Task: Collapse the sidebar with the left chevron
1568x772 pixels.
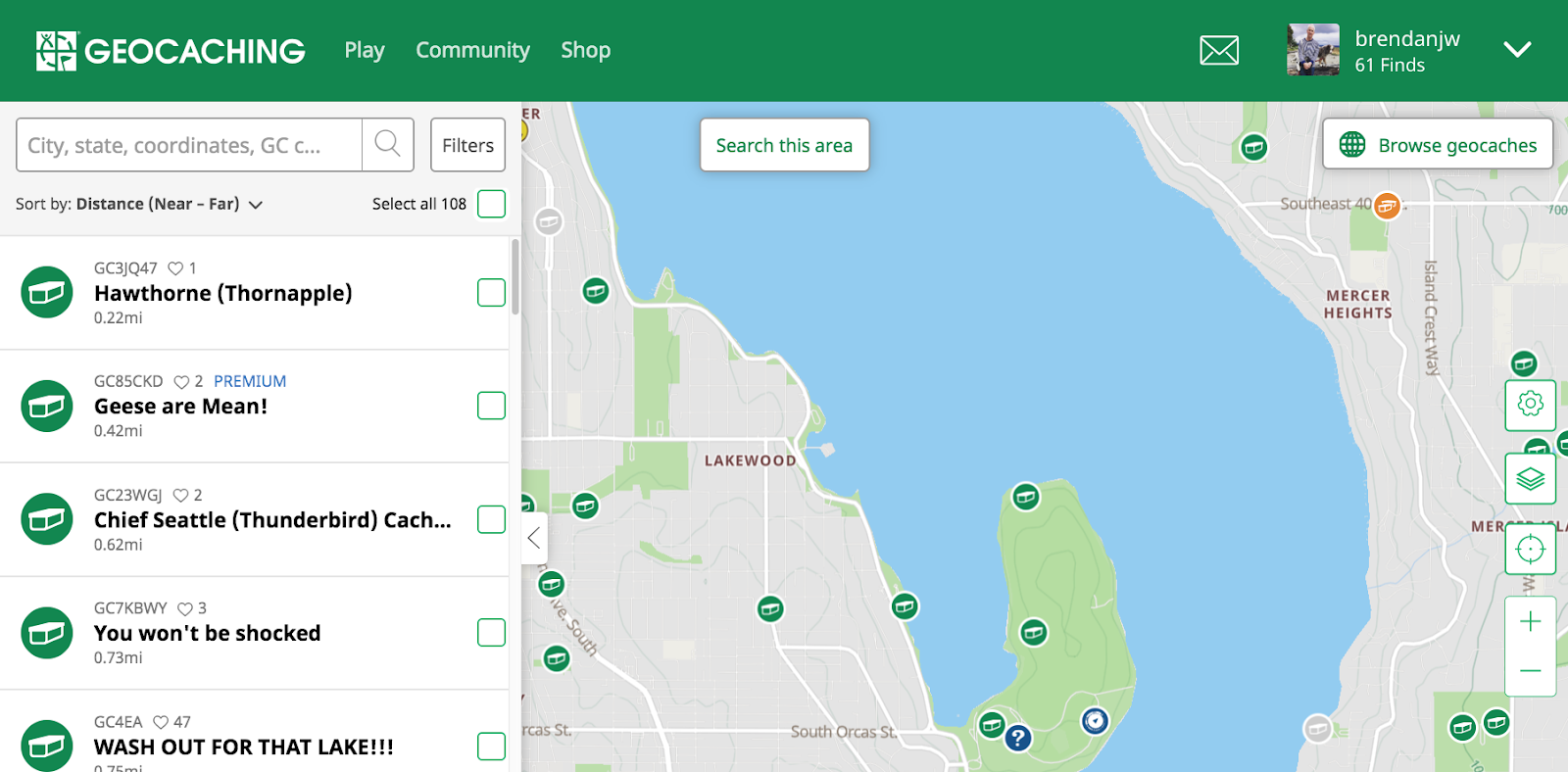Action: point(534,537)
